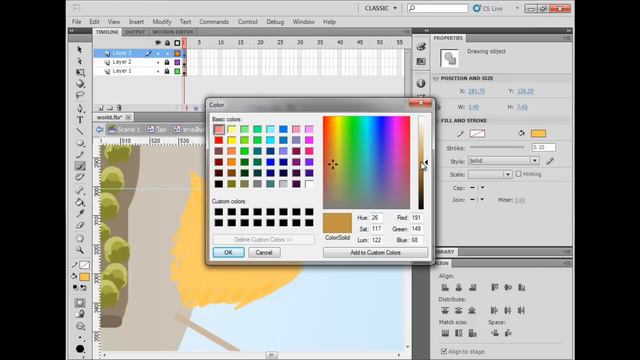Open the Commands menu
640x360 pixels.
[x=214, y=22]
